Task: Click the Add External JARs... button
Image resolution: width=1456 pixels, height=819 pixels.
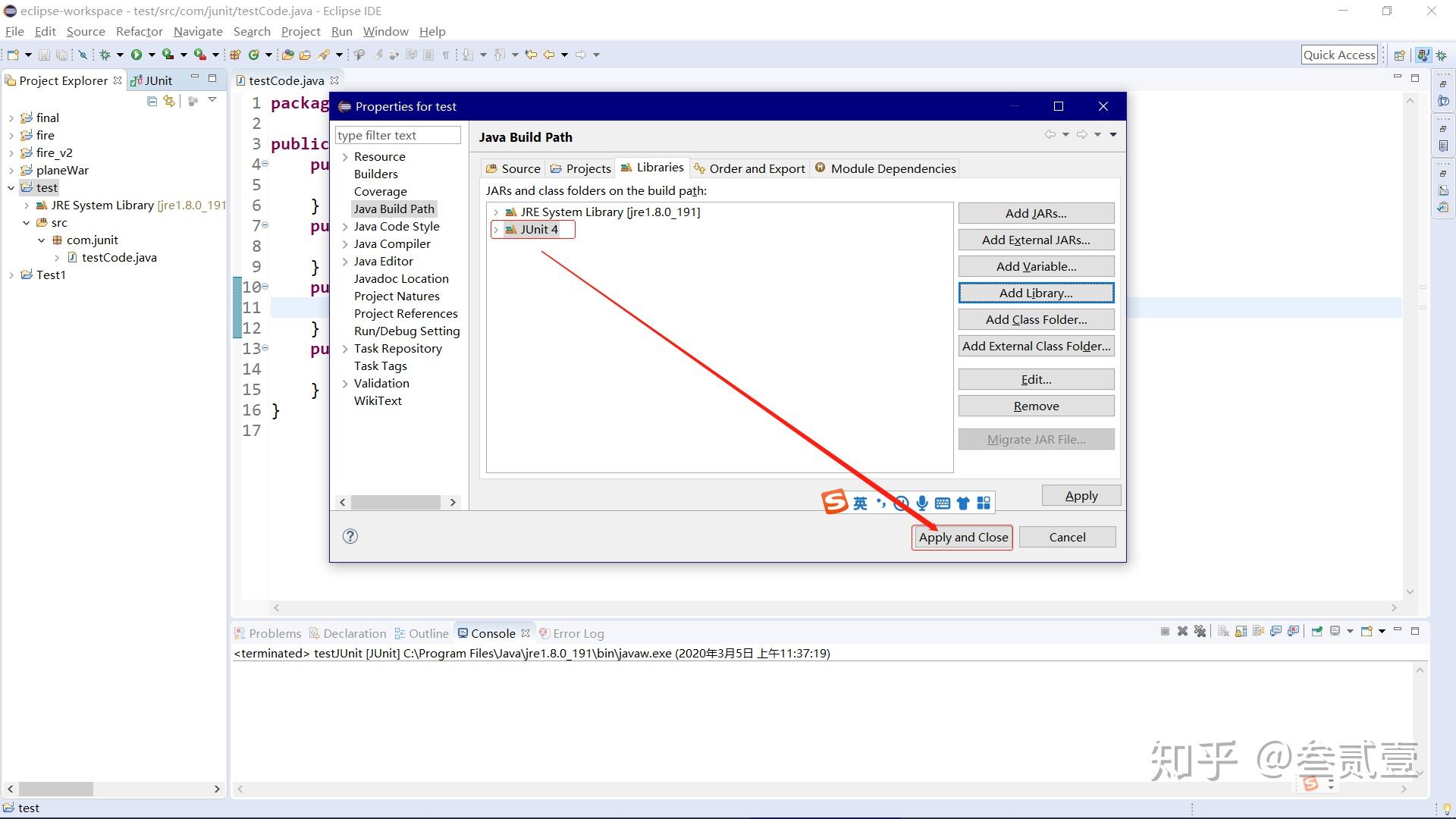Action: 1036,240
